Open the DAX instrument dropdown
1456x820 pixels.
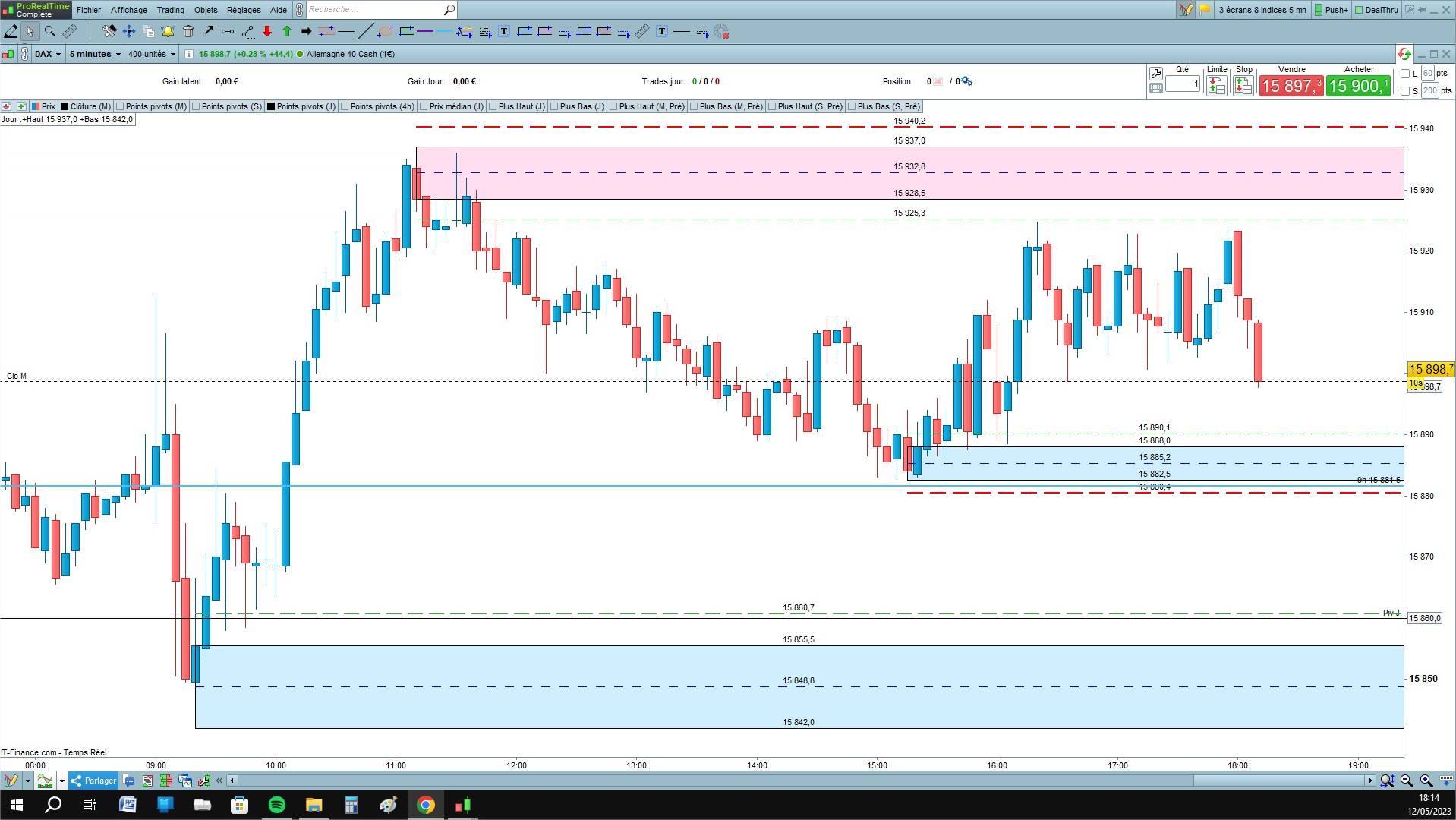47,54
